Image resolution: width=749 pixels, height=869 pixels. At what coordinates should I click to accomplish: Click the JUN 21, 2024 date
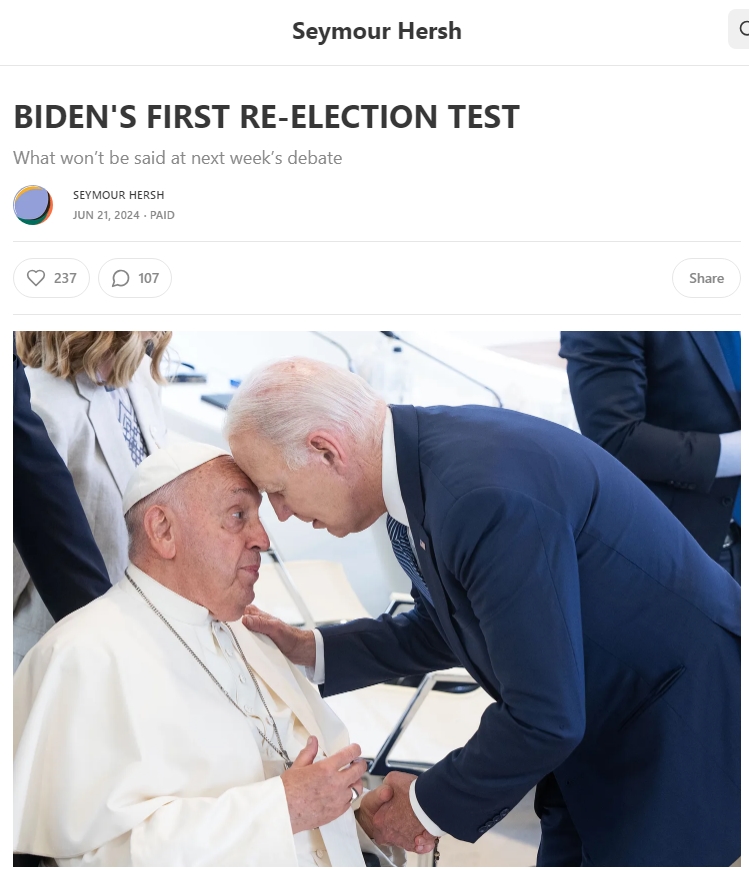[x=106, y=215]
